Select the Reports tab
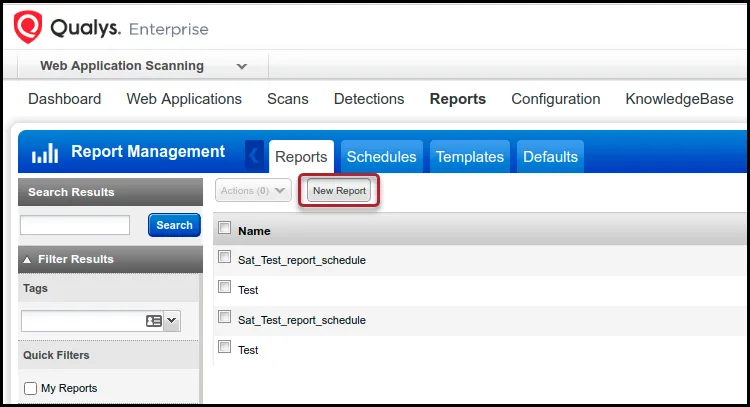This screenshot has height=407, width=750. [301, 157]
